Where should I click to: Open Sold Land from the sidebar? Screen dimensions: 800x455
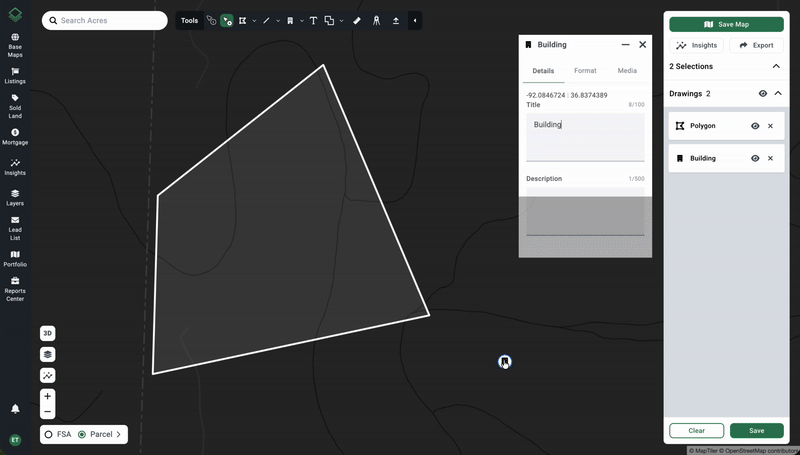pyautogui.click(x=15, y=105)
